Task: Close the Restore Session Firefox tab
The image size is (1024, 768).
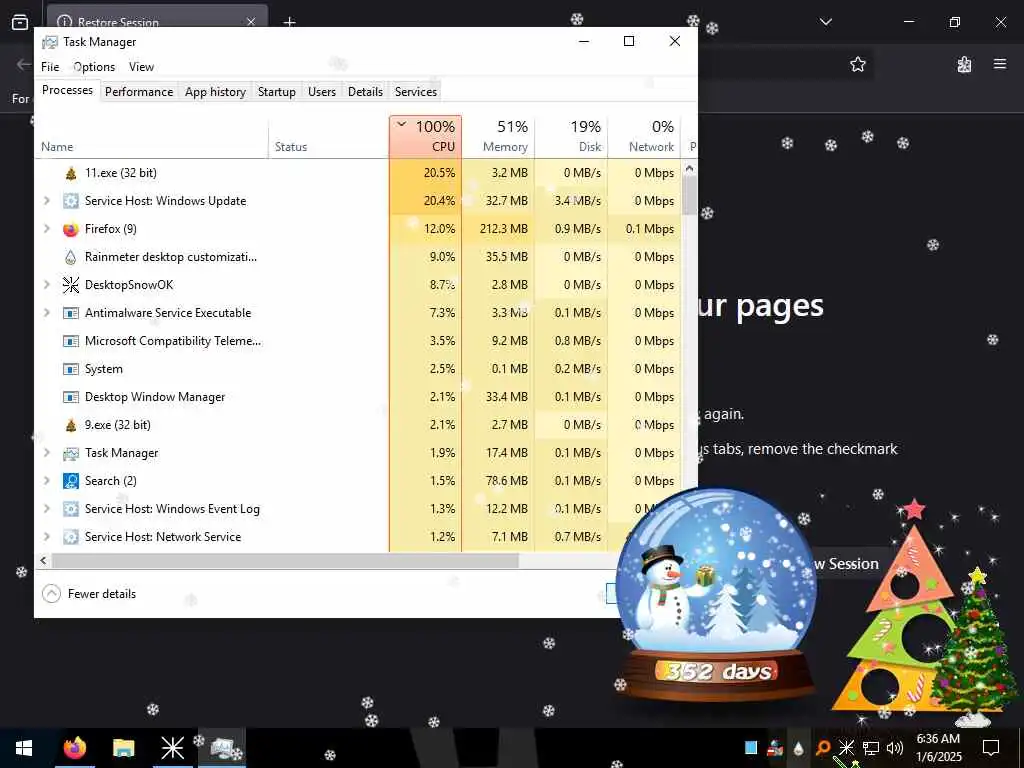Action: pos(251,22)
